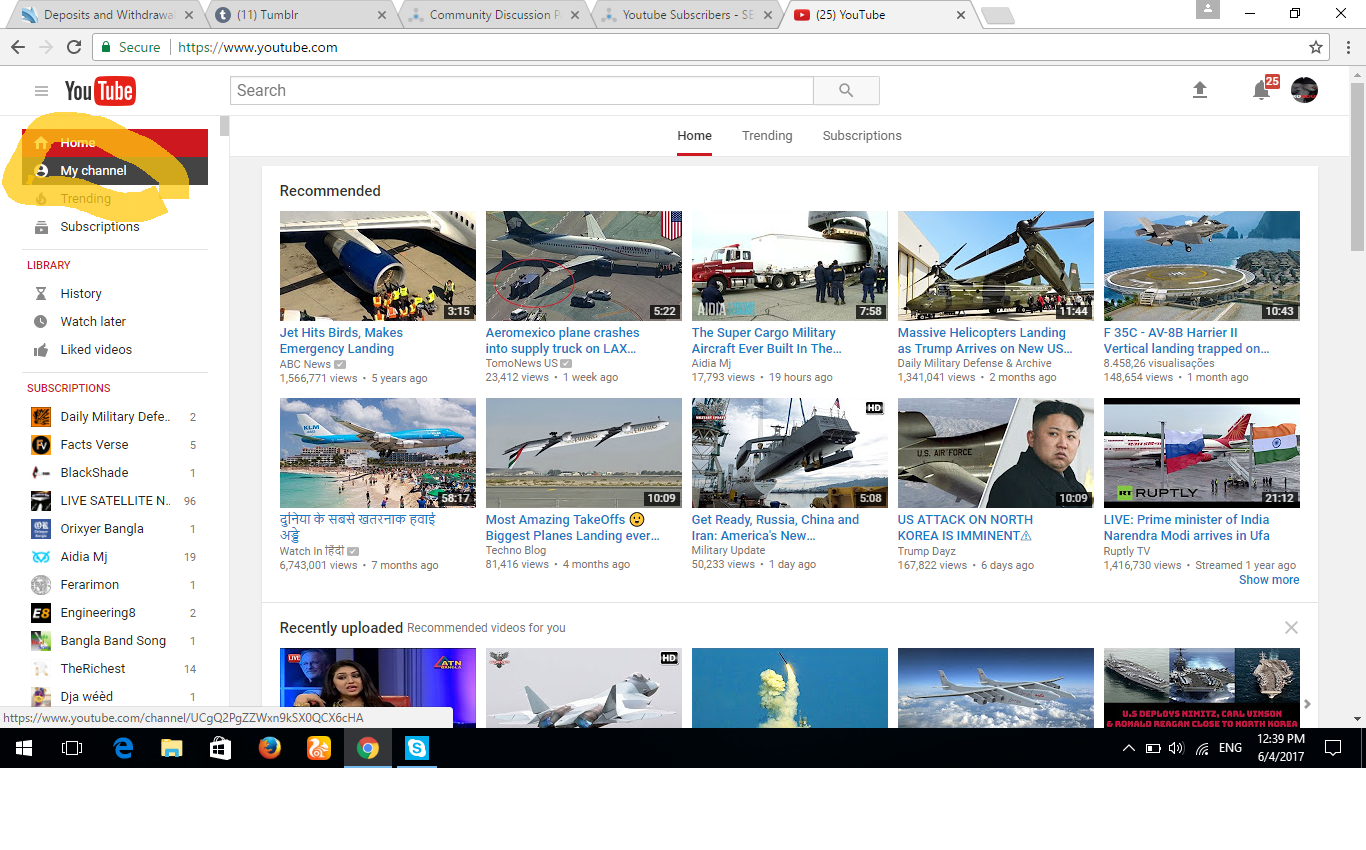Open Skype from the taskbar
This screenshot has height=850, width=1366.
(417, 748)
